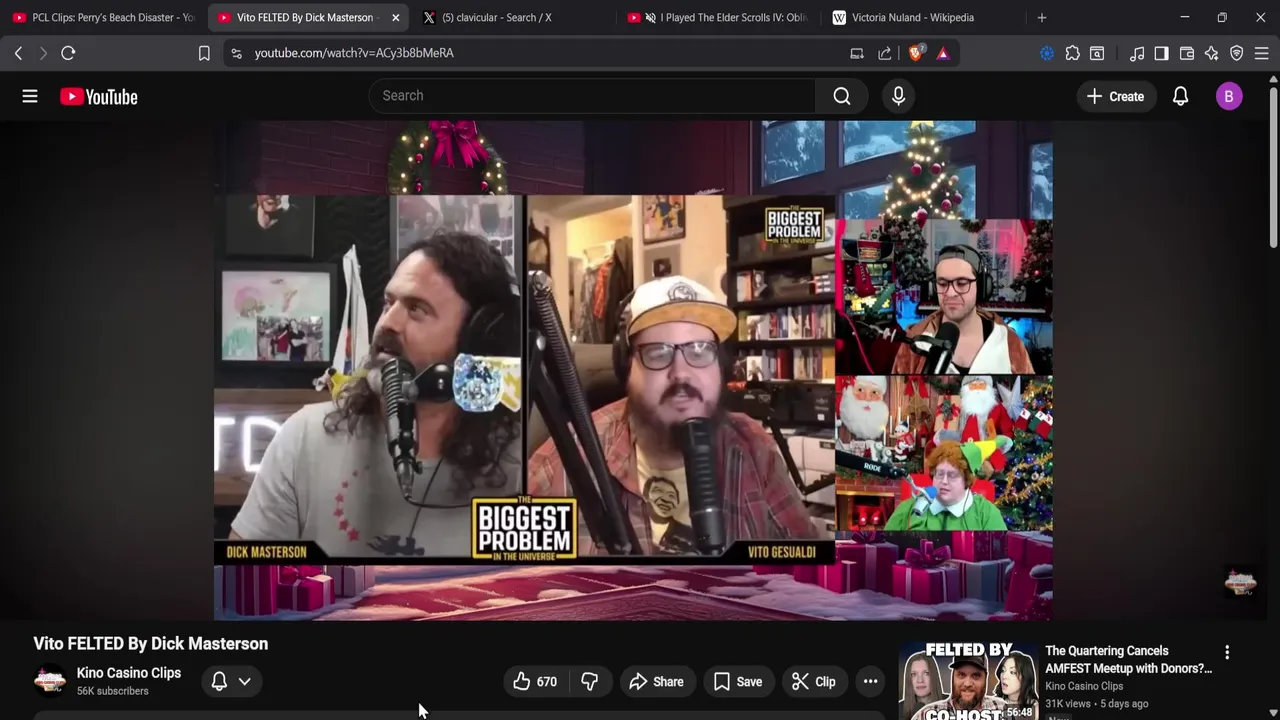Share the video
This screenshot has height=720, width=1280.
[656, 682]
